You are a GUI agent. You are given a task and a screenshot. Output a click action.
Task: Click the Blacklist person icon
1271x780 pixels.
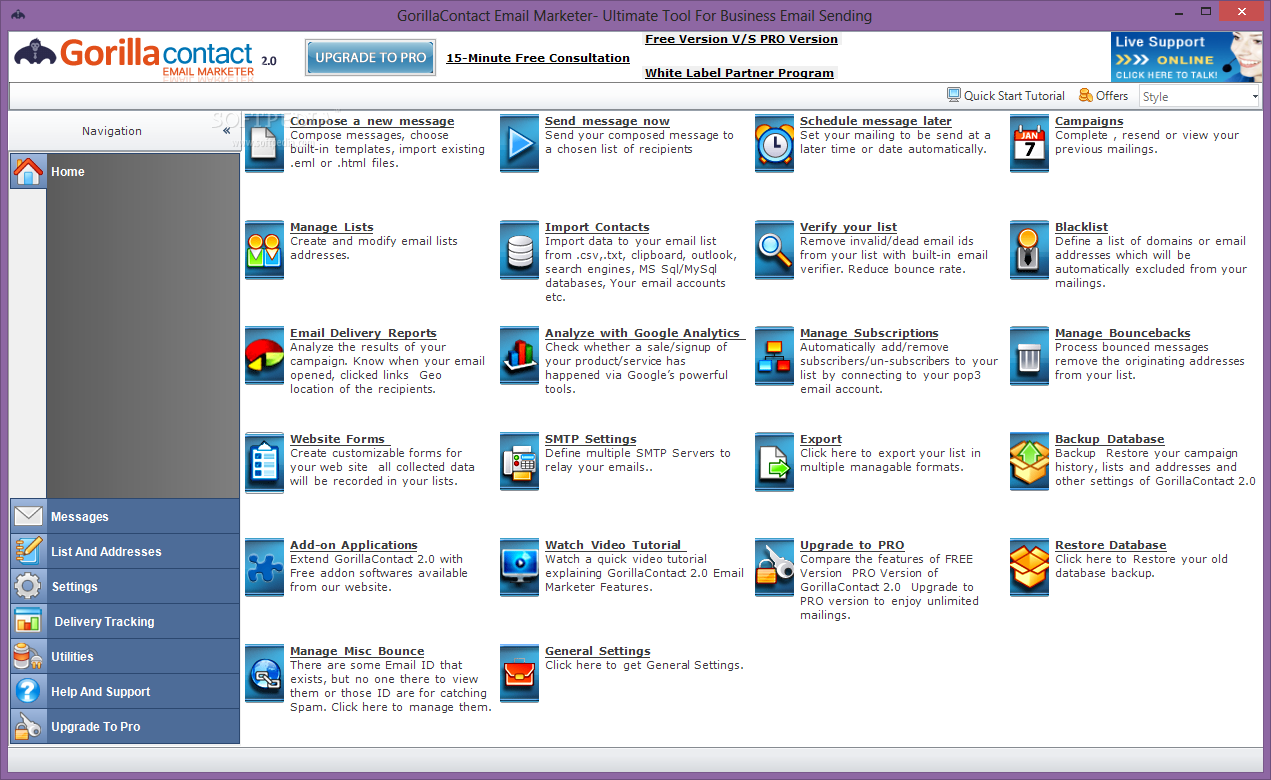(1030, 250)
